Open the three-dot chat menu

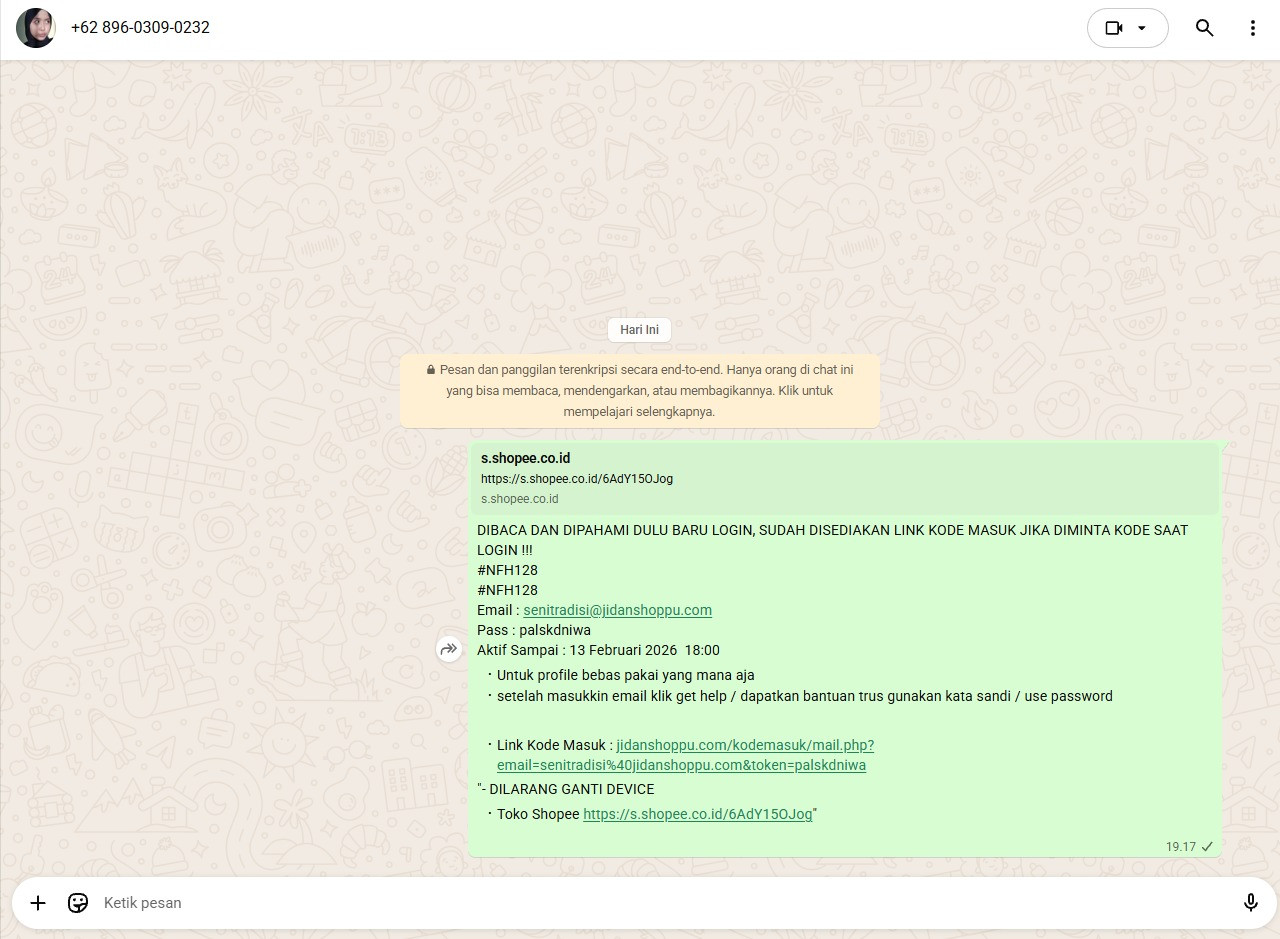point(1252,28)
